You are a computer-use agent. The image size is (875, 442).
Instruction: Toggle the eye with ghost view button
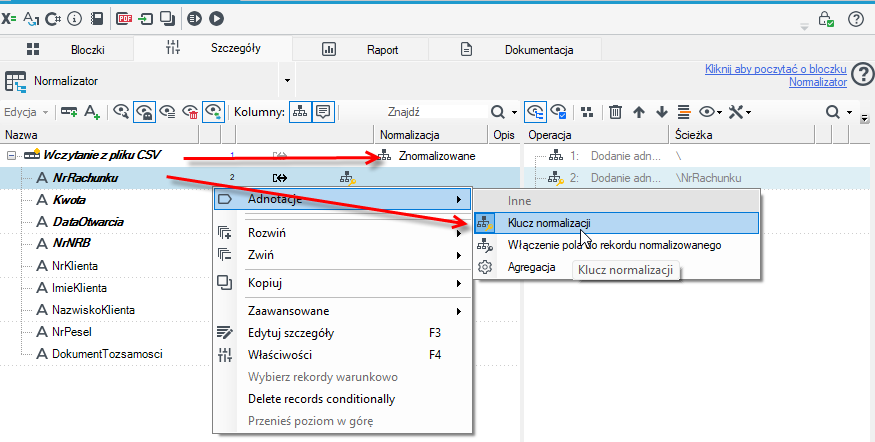pyautogui.click(x=145, y=112)
